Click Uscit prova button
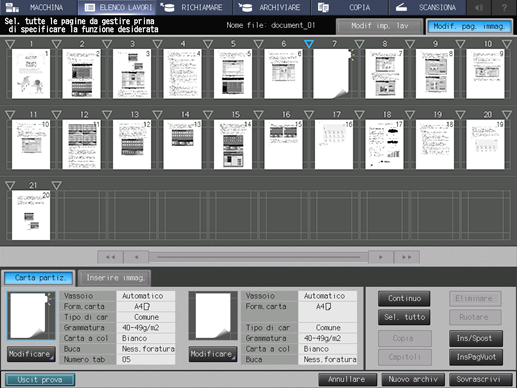Image resolution: width=517 pixels, height=388 pixels. [40, 380]
